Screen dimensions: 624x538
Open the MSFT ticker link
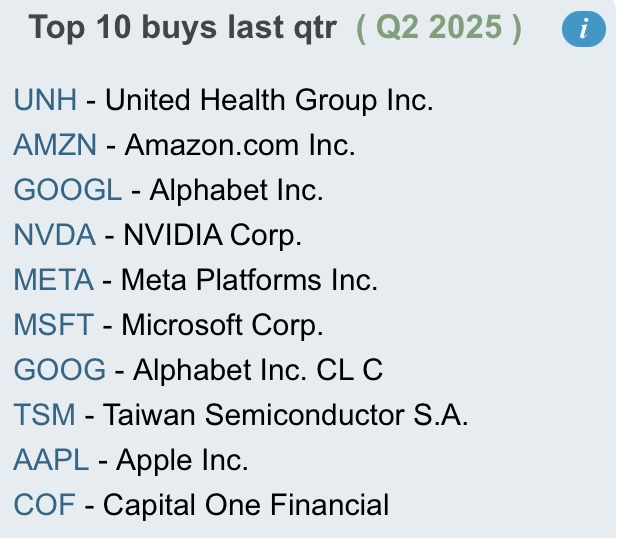(54, 325)
